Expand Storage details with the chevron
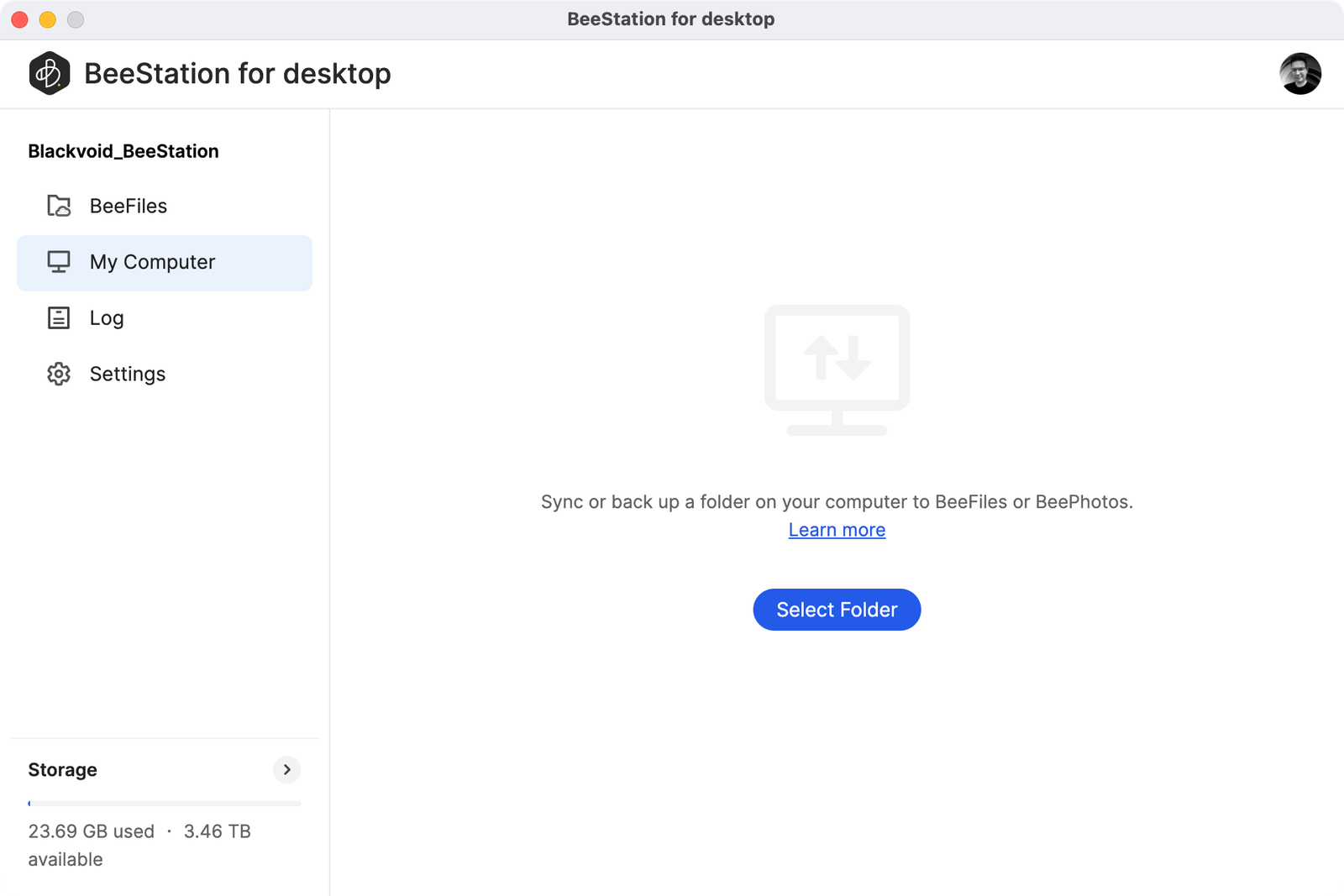Image resolution: width=1344 pixels, height=896 pixels. pyautogui.click(x=286, y=769)
